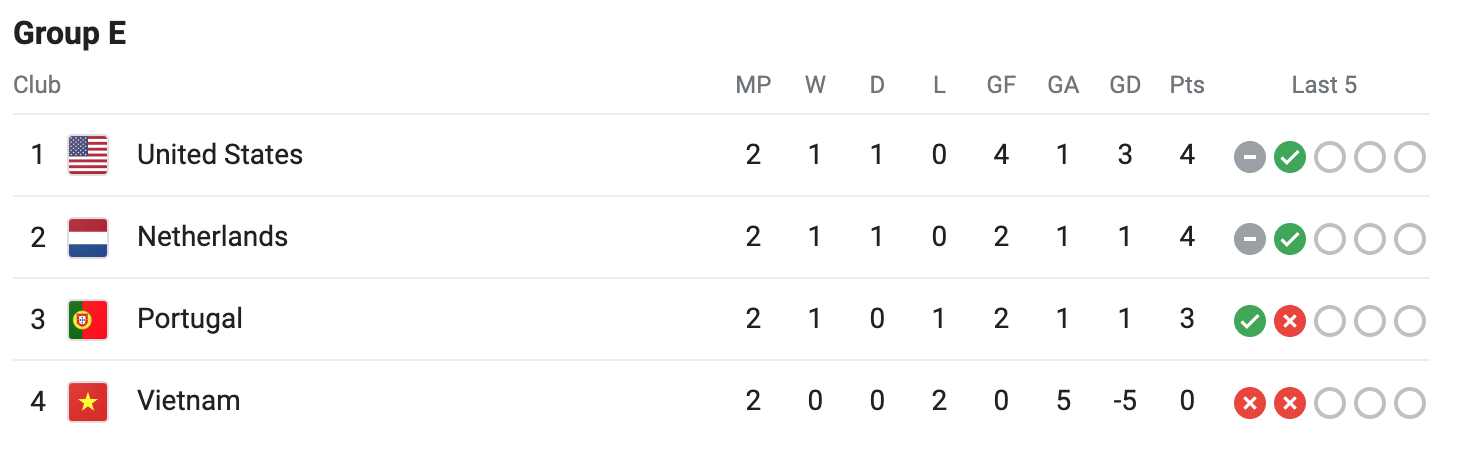The width and height of the screenshot is (1466, 466).
Task: Click Netherlands' green win checkmark icon
Action: click(1290, 239)
